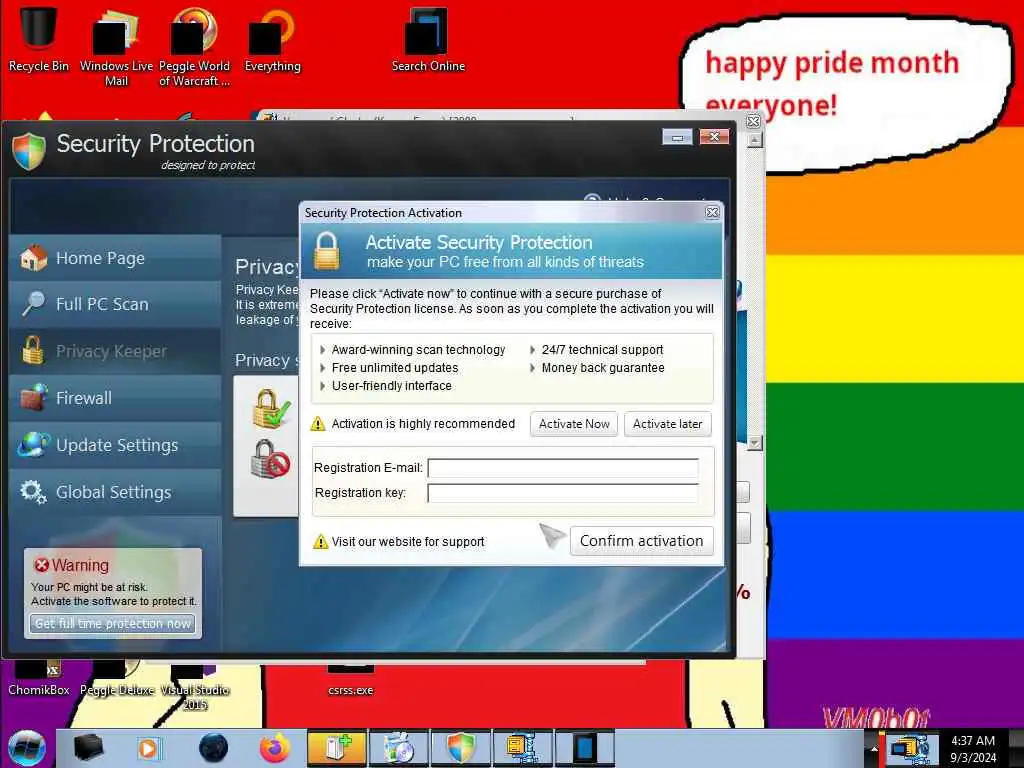Select Full PC Scan in sidebar

115,304
